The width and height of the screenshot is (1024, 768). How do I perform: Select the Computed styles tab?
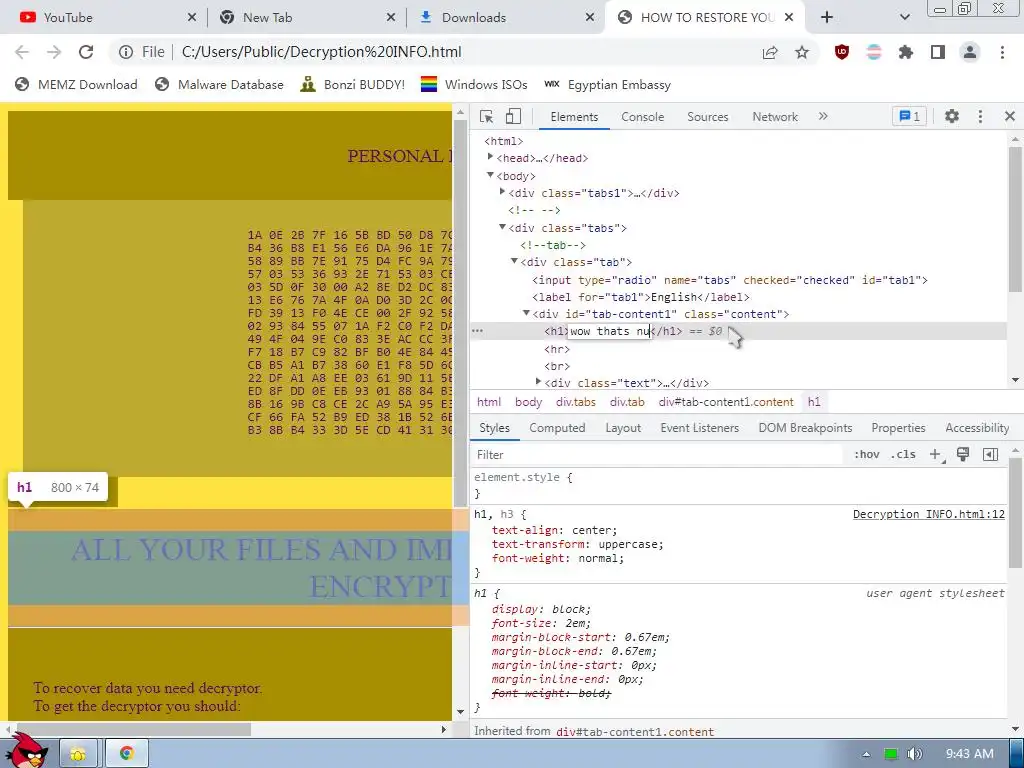[x=557, y=428]
